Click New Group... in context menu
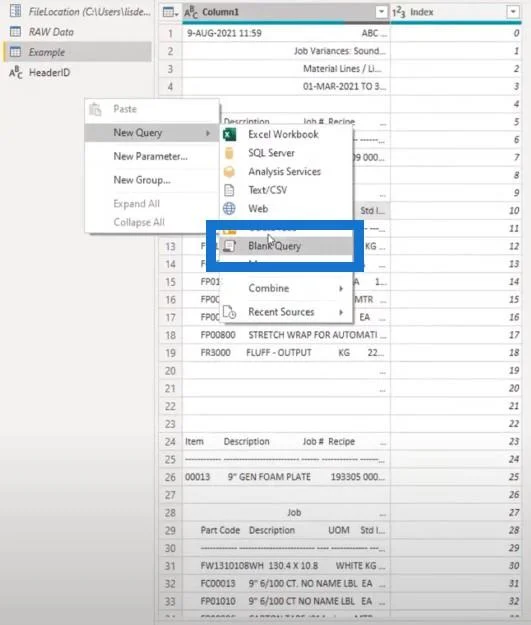Image resolution: width=531 pixels, height=625 pixels. pos(152,180)
